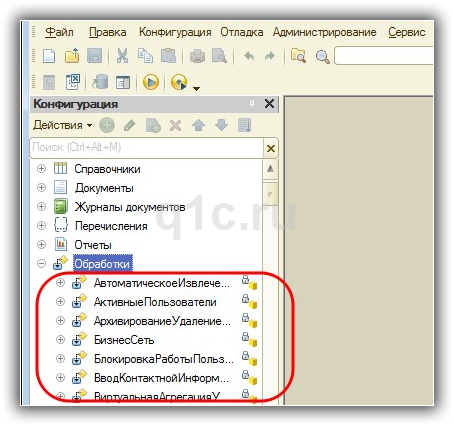
Task: Open the Правка menu
Action: pyautogui.click(x=107, y=32)
